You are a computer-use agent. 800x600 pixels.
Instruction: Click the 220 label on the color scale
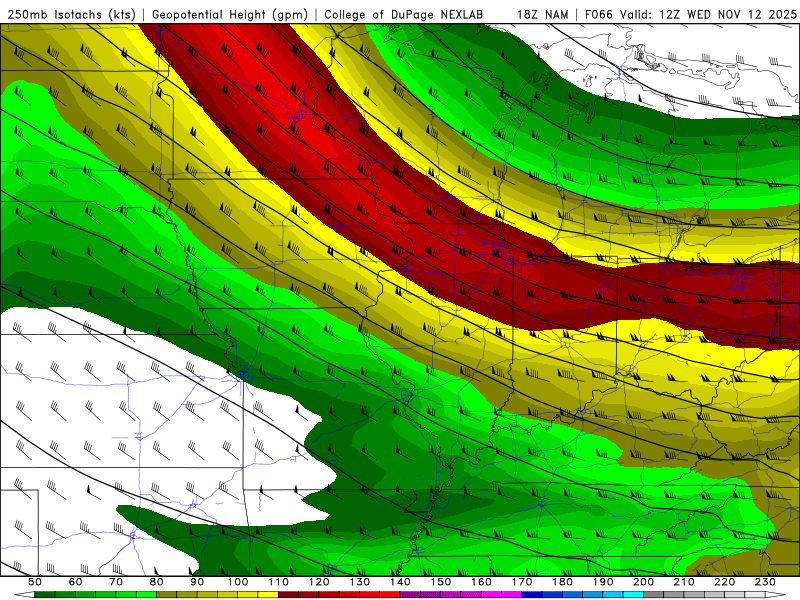[724, 582]
